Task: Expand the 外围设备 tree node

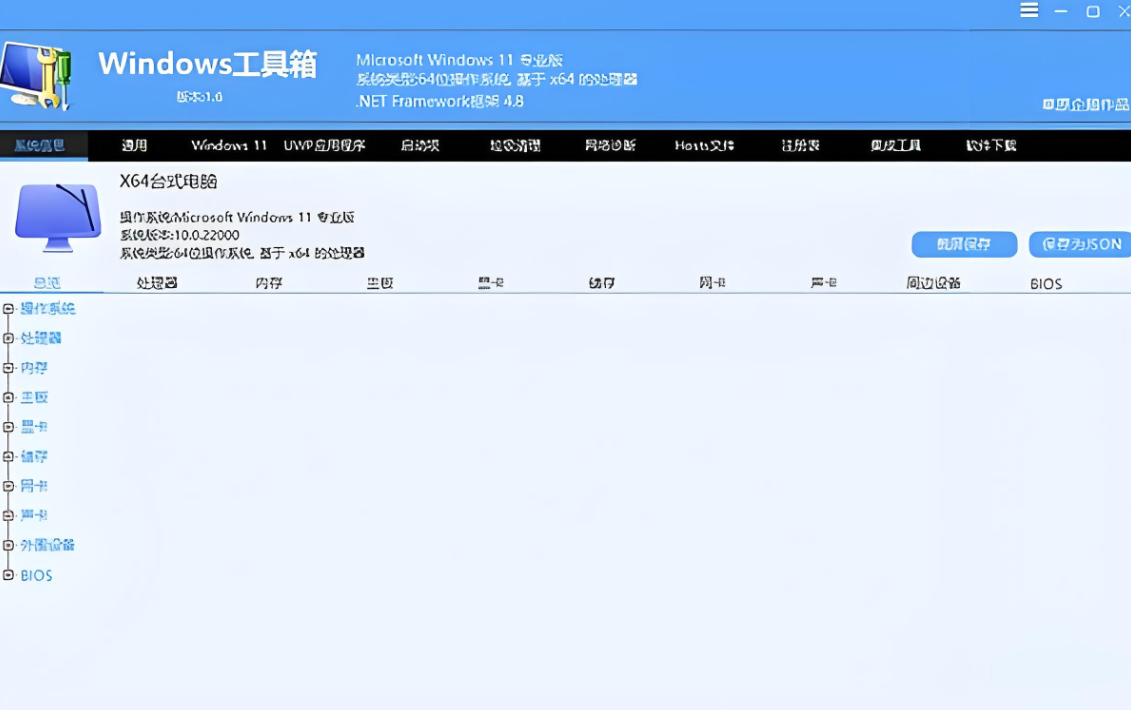Action: pyautogui.click(x=7, y=545)
